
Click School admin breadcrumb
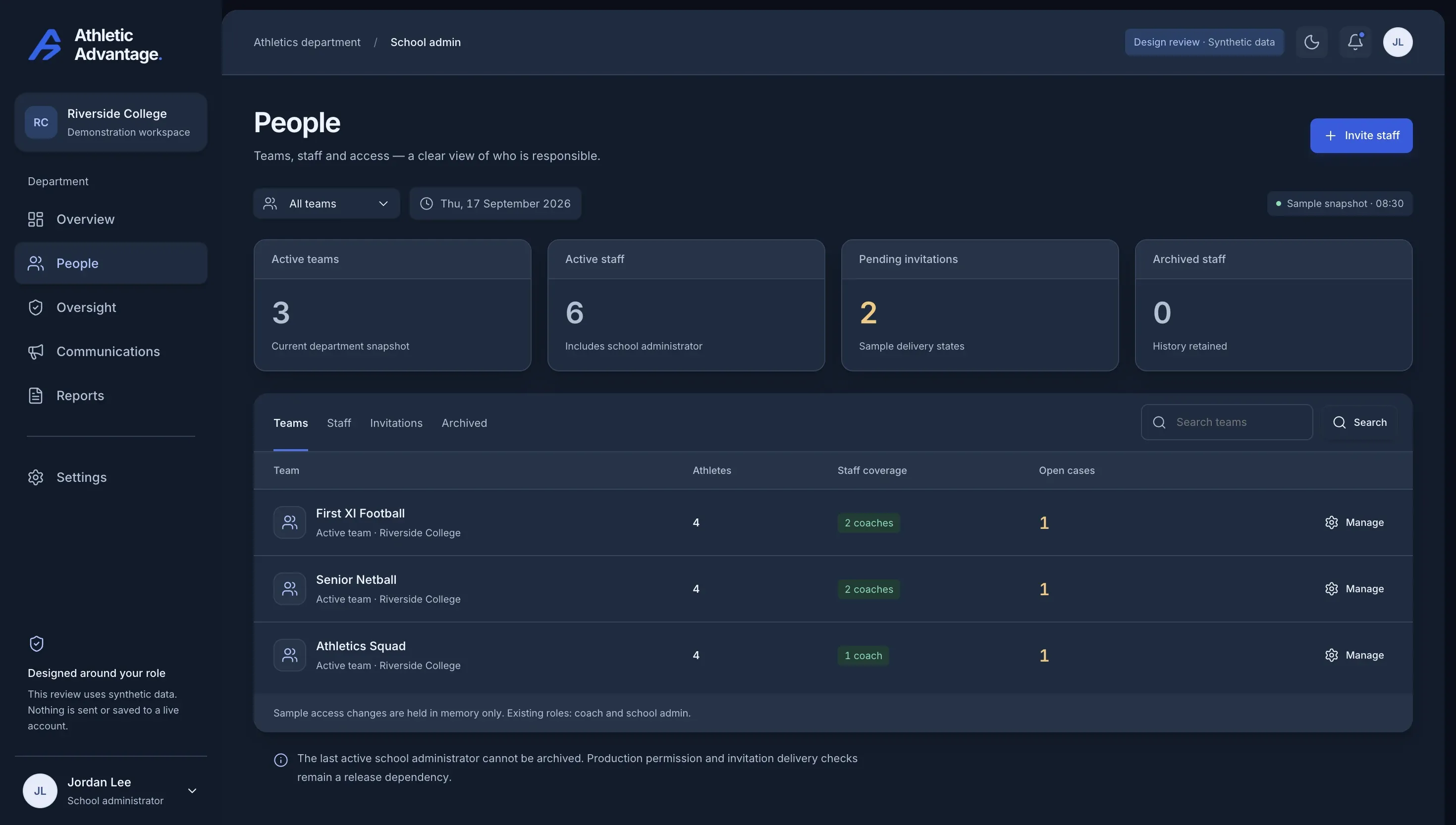(x=425, y=43)
